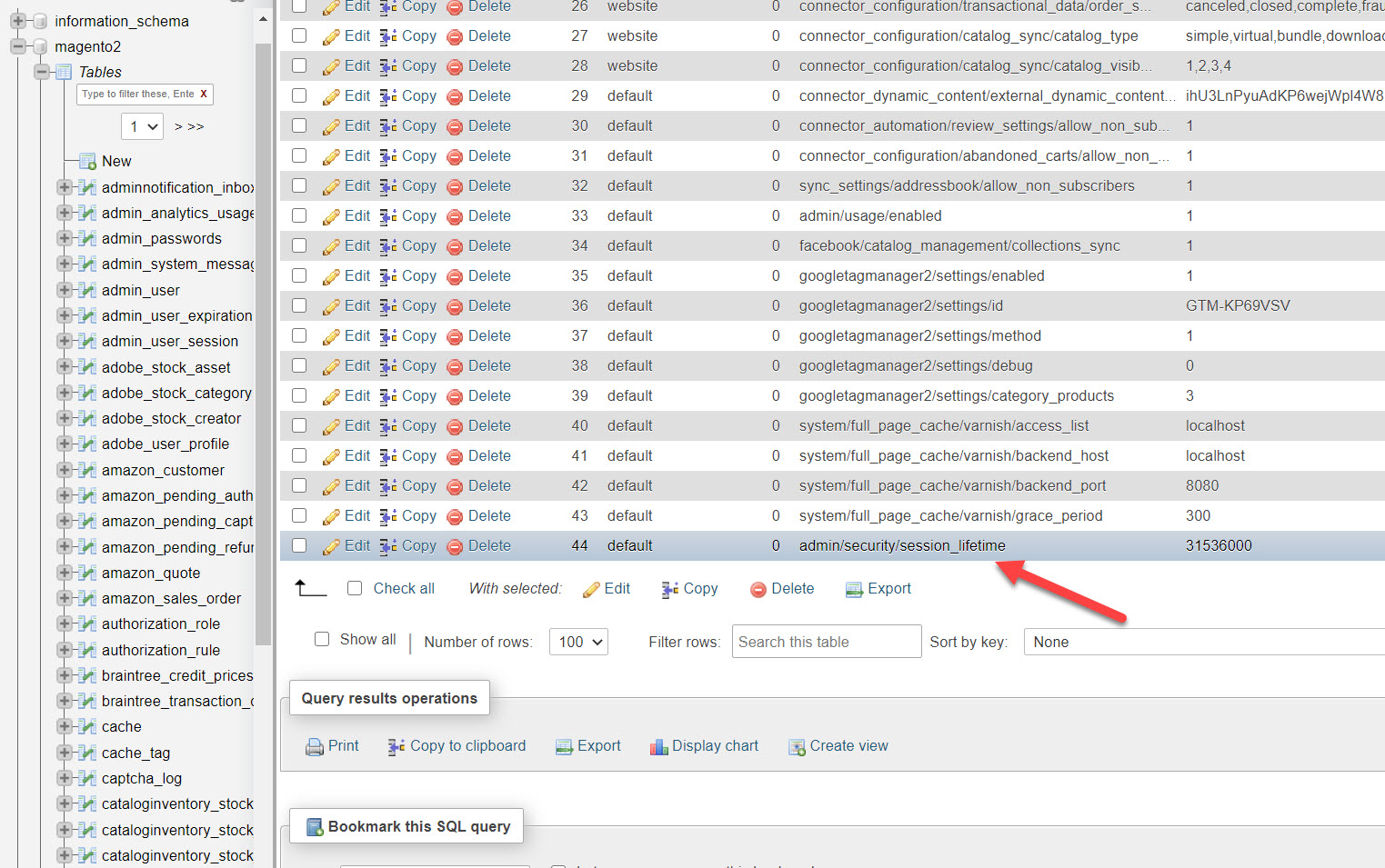Screen dimensions: 1385x868
Task: Click the Bookmark this SQL query button
Action: 406,826
